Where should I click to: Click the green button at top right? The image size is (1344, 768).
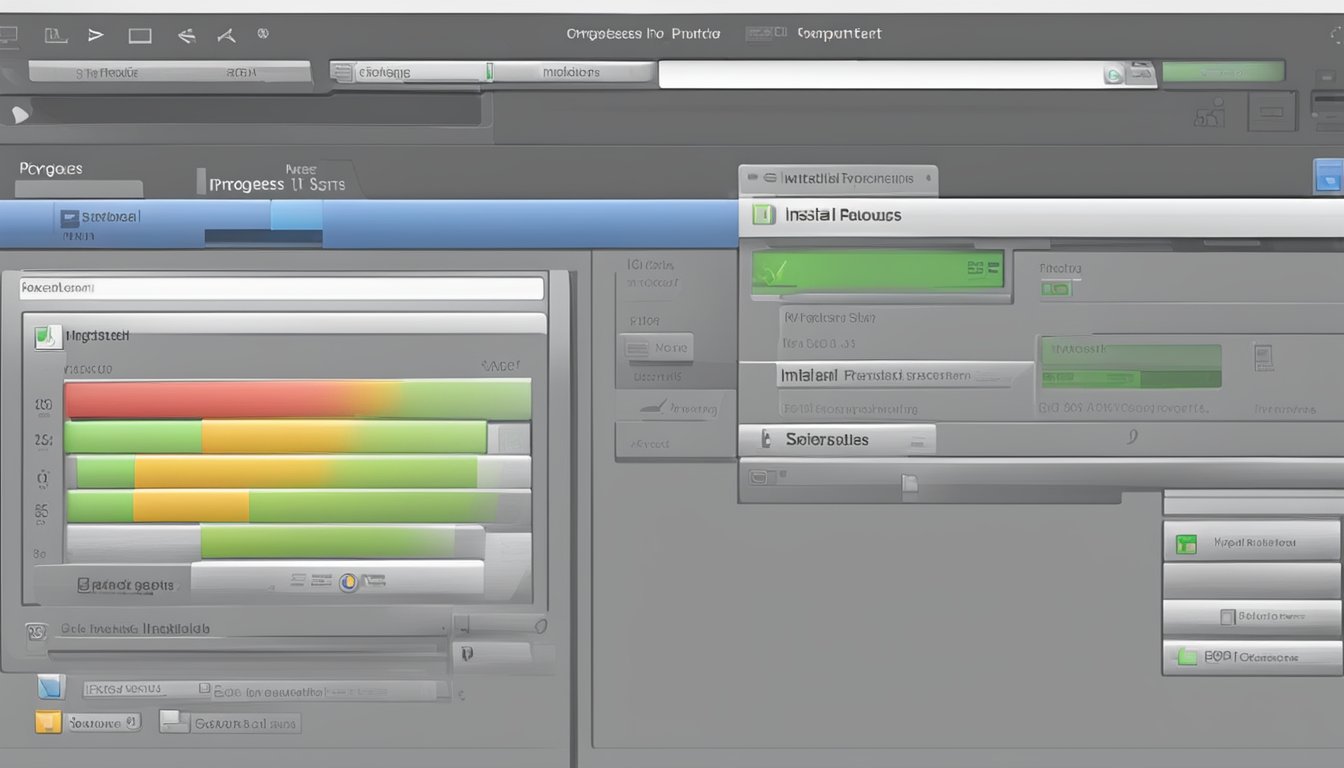click(1223, 71)
